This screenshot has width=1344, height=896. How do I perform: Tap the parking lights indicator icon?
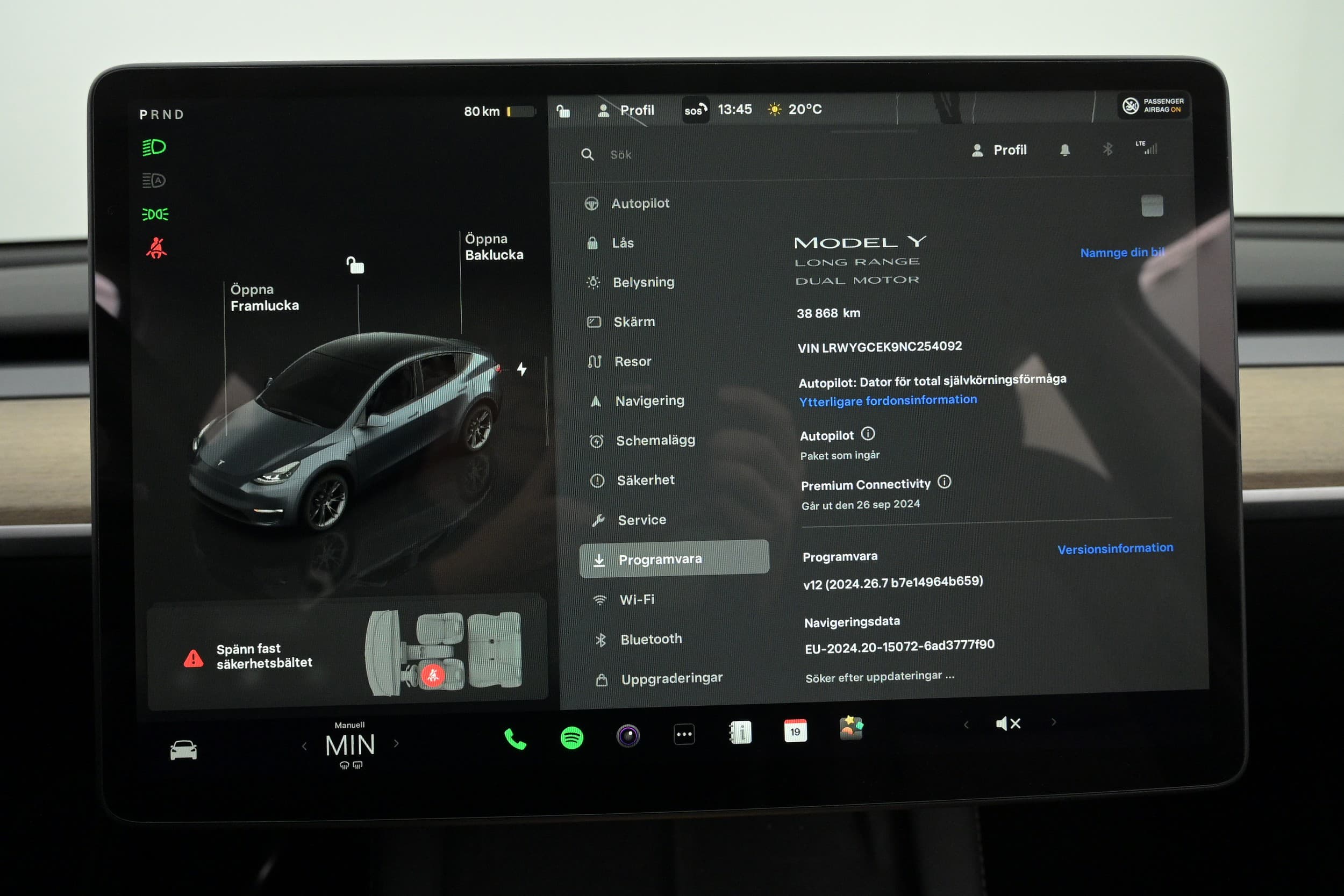155,214
